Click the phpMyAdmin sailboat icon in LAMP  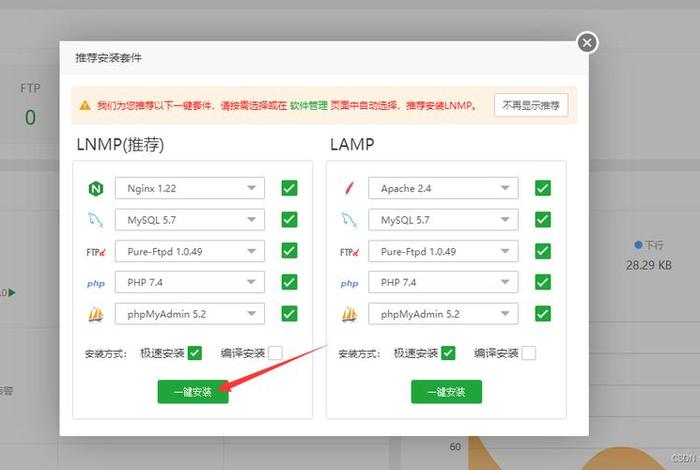pyautogui.click(x=349, y=315)
